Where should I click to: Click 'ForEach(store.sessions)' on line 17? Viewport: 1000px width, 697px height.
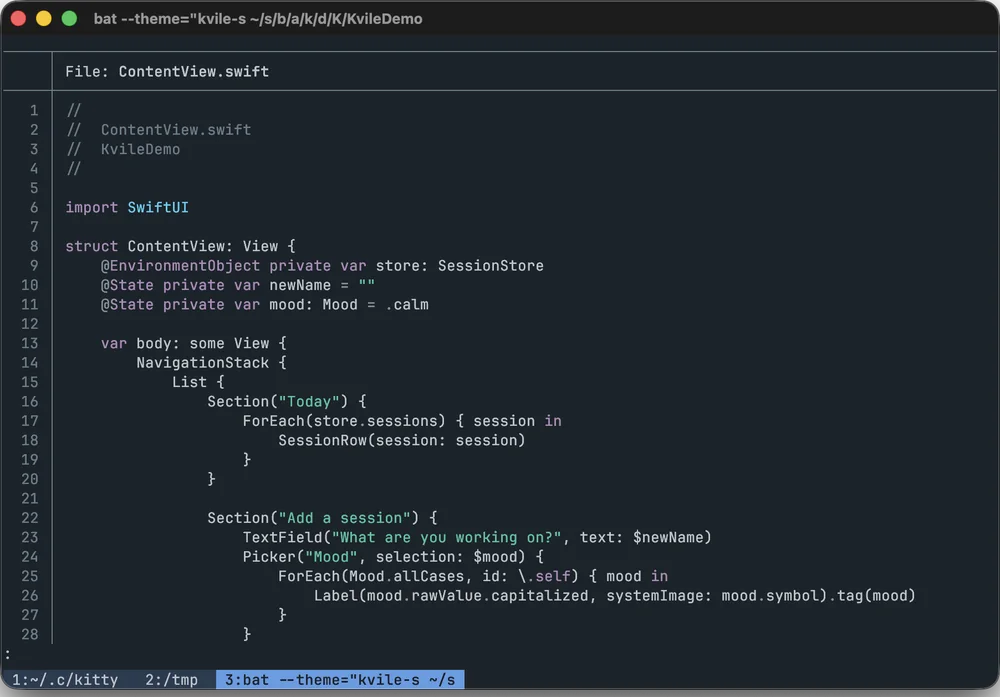point(344,421)
